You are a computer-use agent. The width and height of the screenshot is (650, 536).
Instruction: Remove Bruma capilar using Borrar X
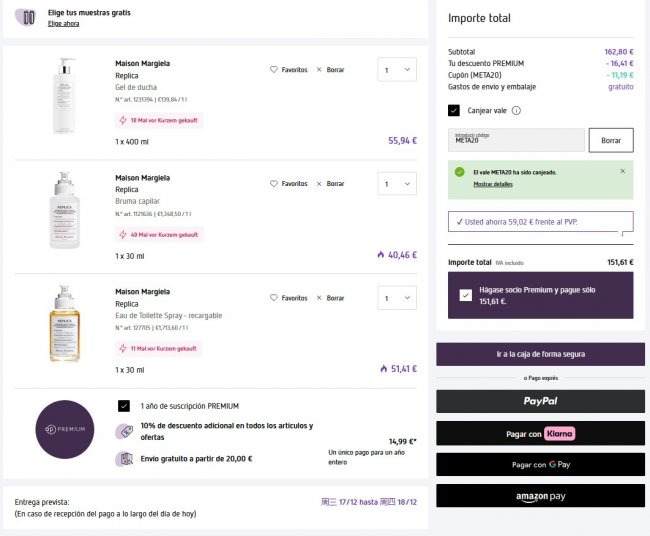[319, 184]
